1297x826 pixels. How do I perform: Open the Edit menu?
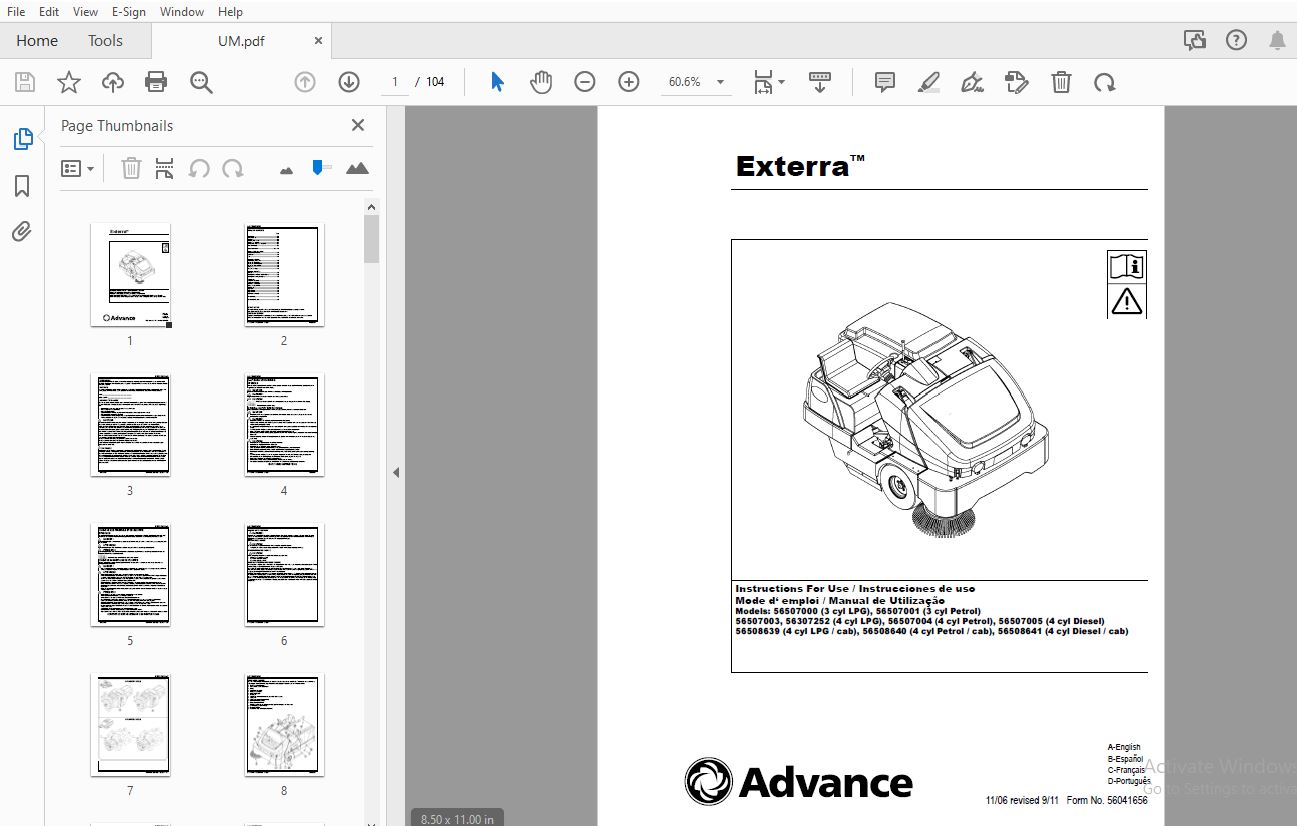(49, 11)
